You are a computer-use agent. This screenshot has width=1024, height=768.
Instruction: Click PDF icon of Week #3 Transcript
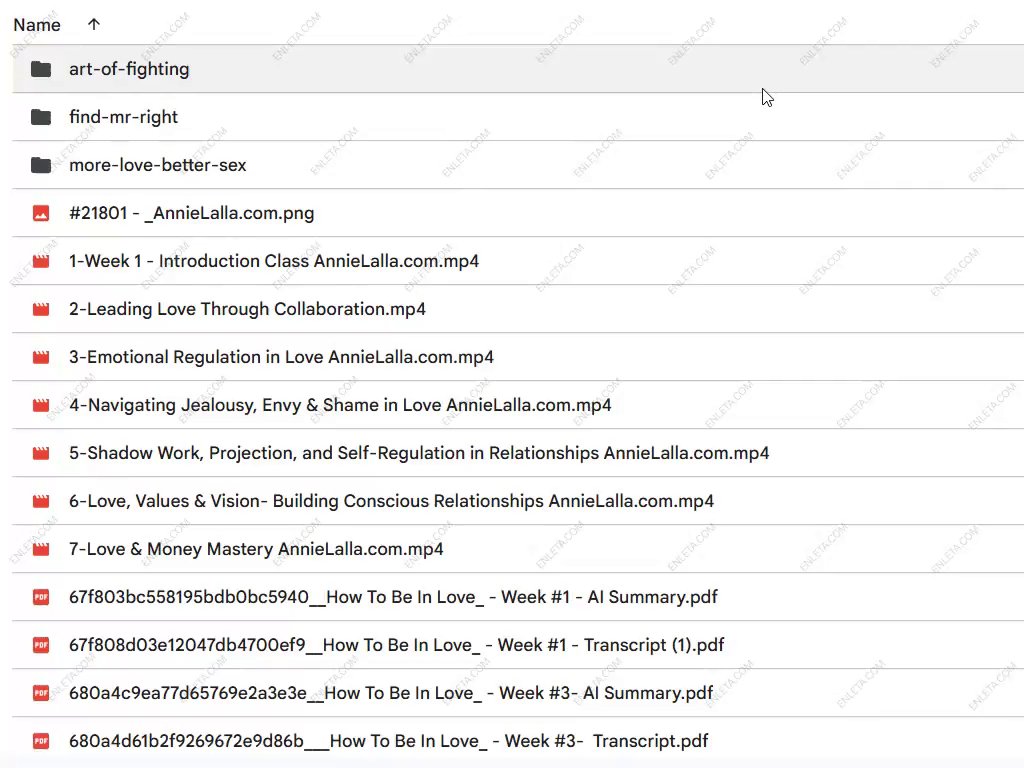pos(41,741)
